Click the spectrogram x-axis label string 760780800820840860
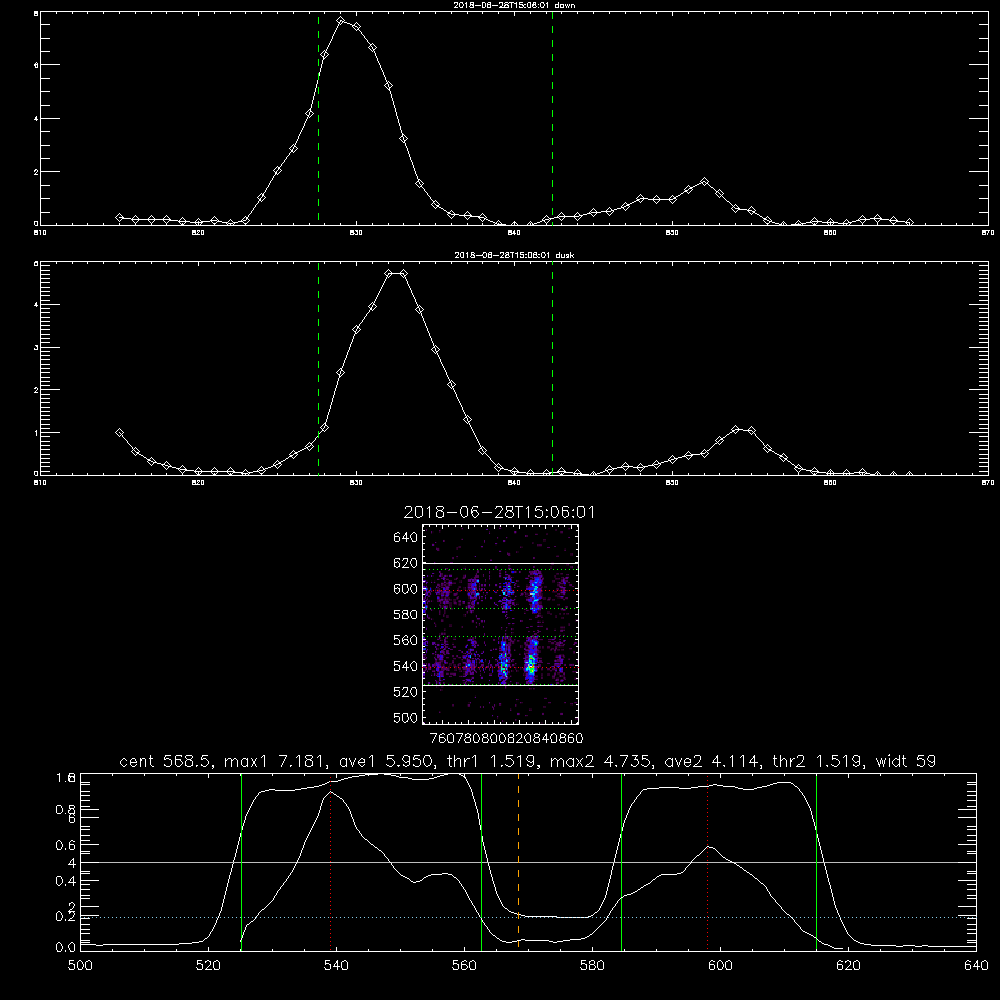This screenshot has height=1000, width=1000. pos(506,739)
